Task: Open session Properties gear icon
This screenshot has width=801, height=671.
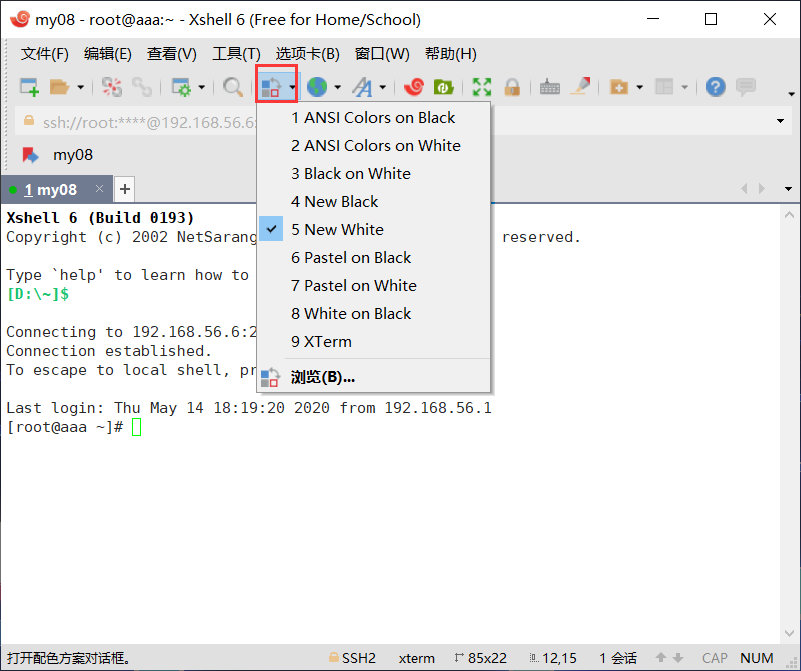Action: (x=181, y=87)
